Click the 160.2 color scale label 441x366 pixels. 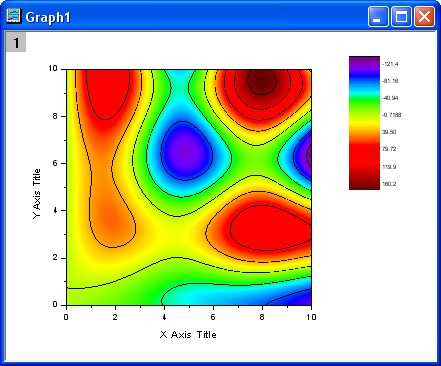click(389, 184)
